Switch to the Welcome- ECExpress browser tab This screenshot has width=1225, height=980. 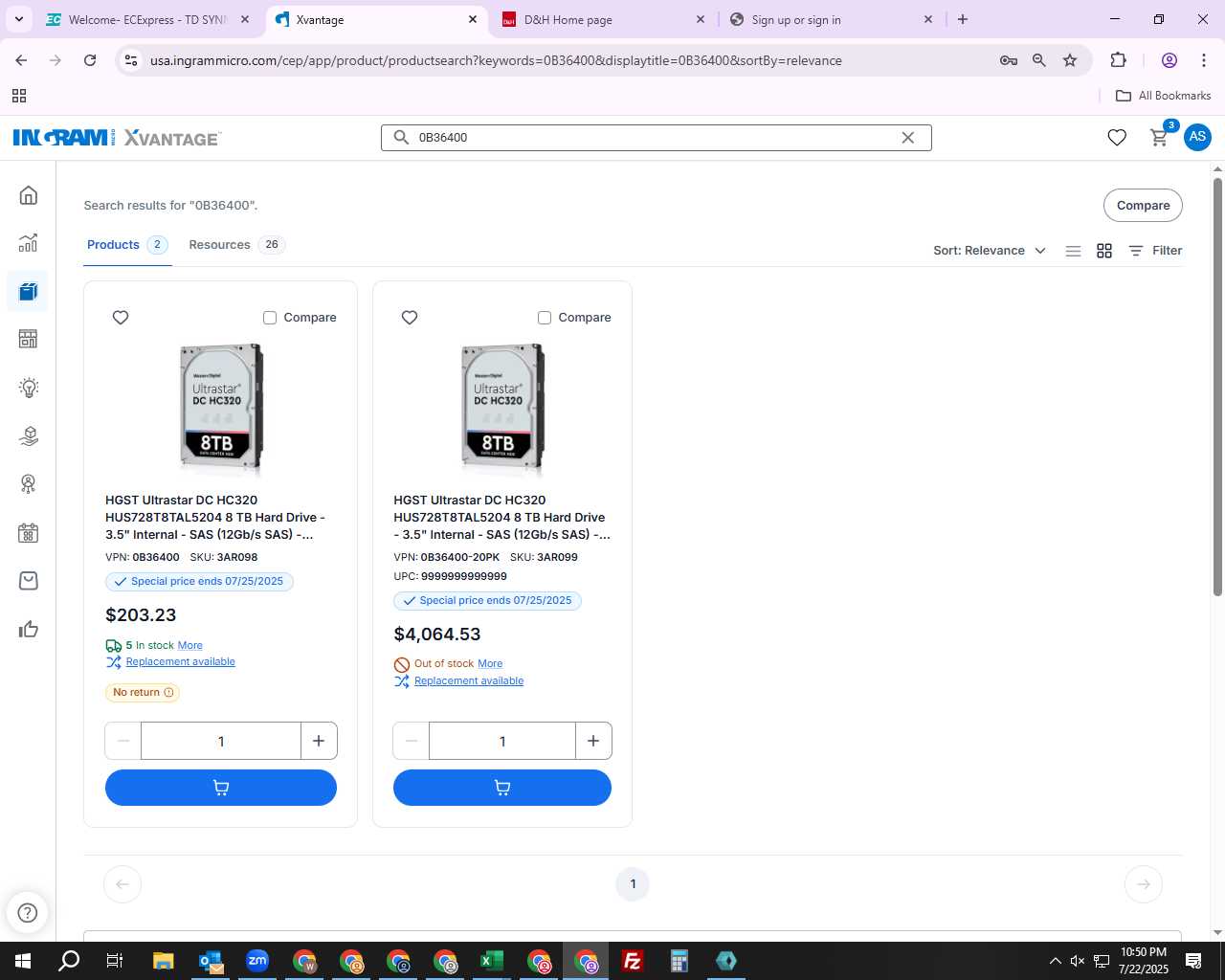(x=148, y=19)
